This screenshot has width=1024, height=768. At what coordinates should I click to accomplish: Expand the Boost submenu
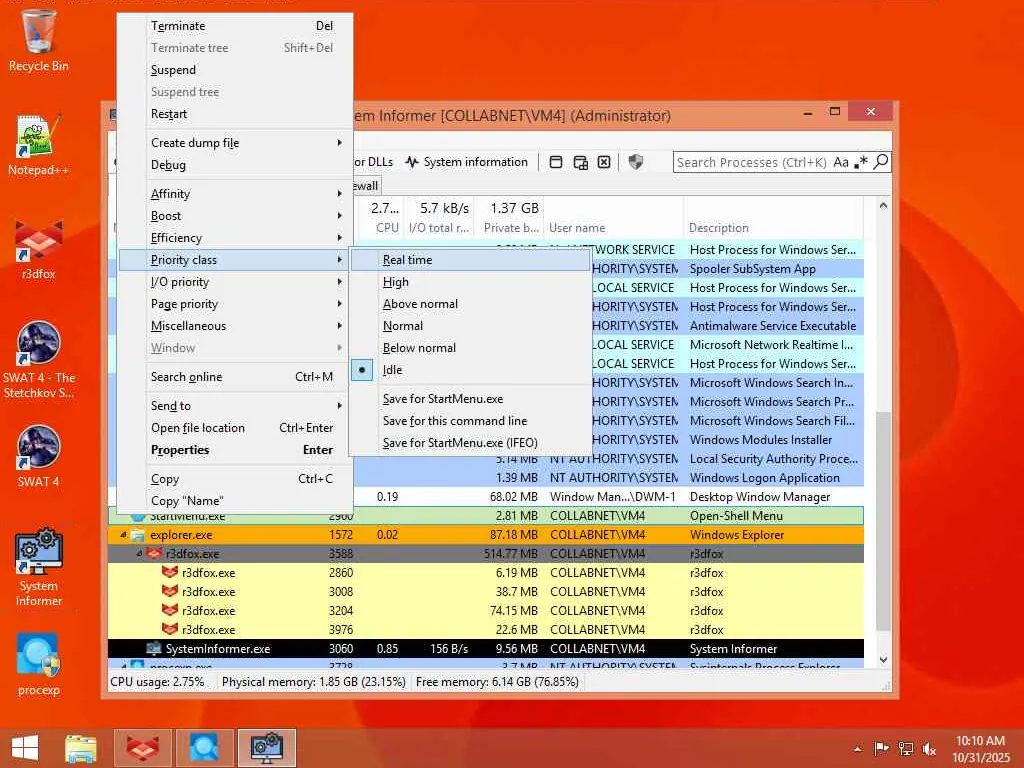coord(235,216)
